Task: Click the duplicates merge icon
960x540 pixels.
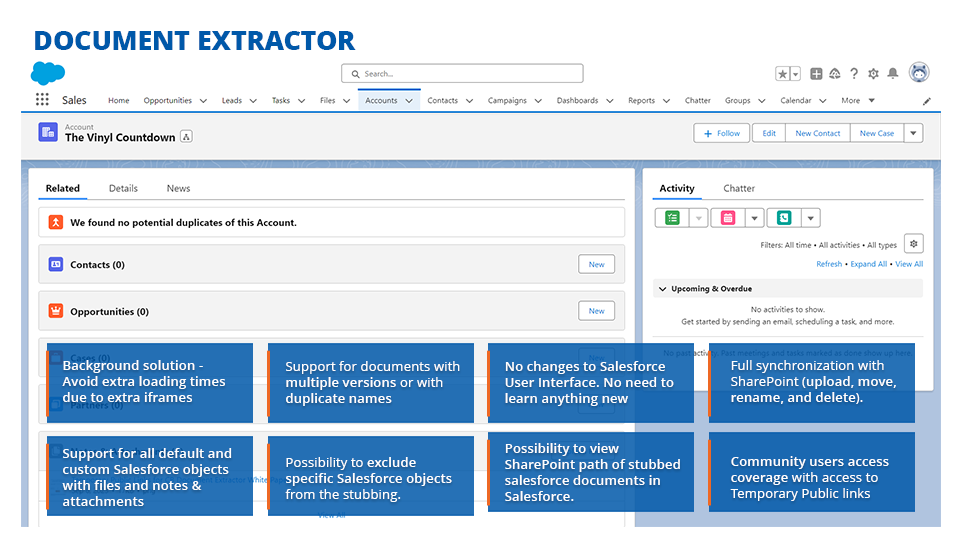Action: [56, 222]
